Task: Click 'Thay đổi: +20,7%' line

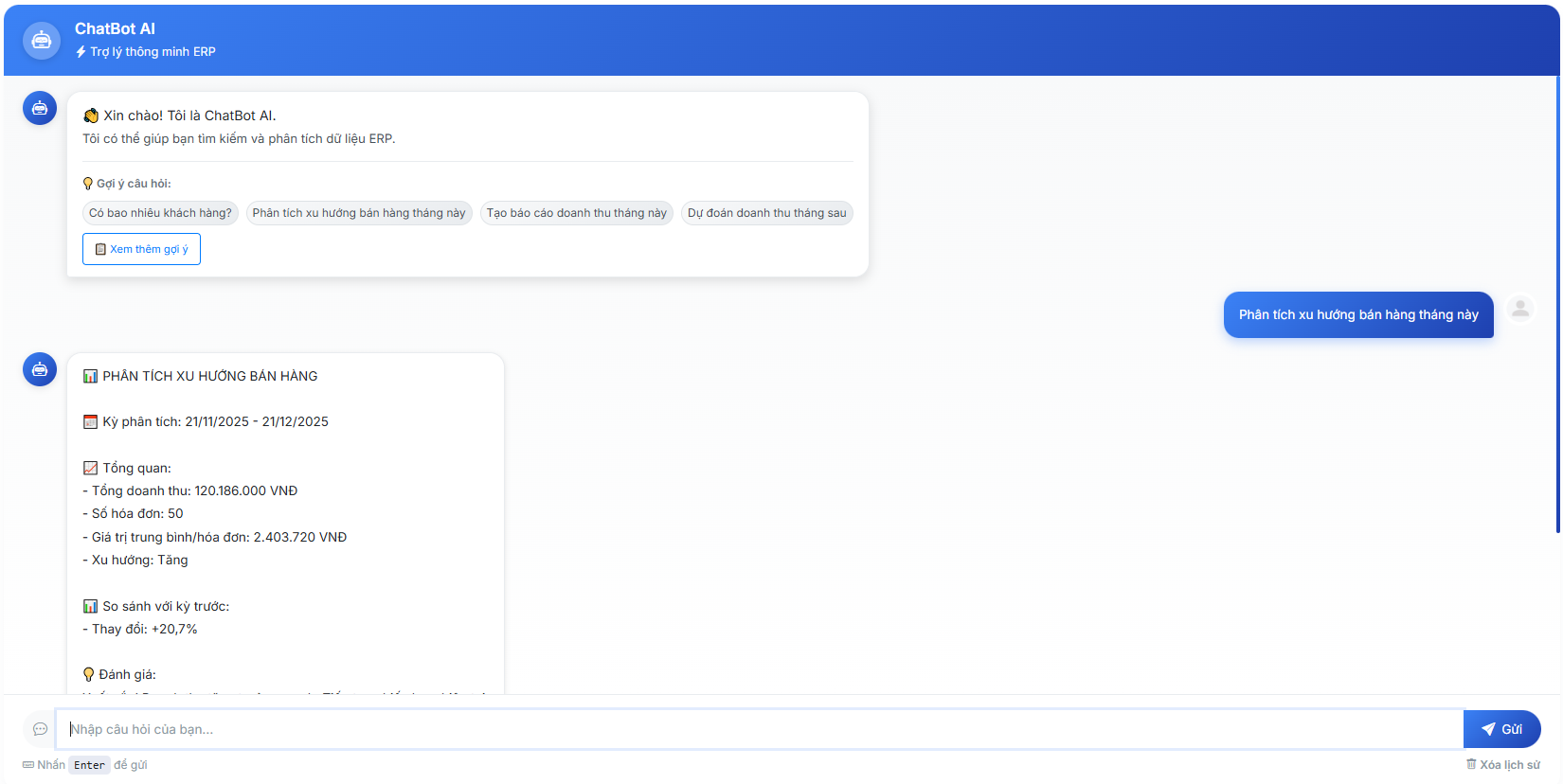Action: 140,629
